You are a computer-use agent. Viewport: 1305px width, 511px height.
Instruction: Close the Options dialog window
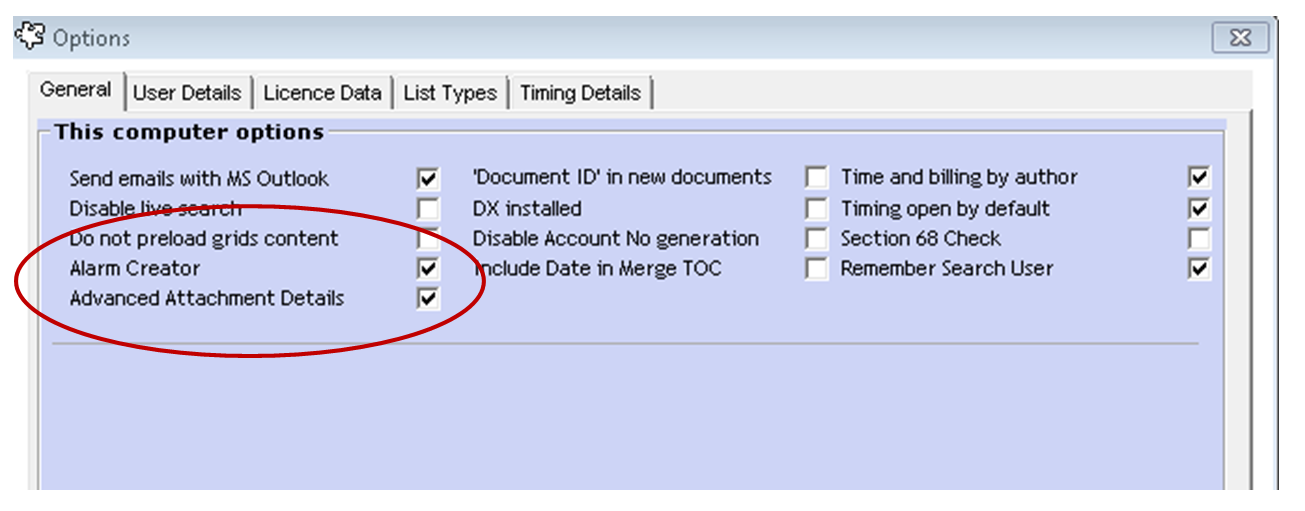click(1240, 38)
